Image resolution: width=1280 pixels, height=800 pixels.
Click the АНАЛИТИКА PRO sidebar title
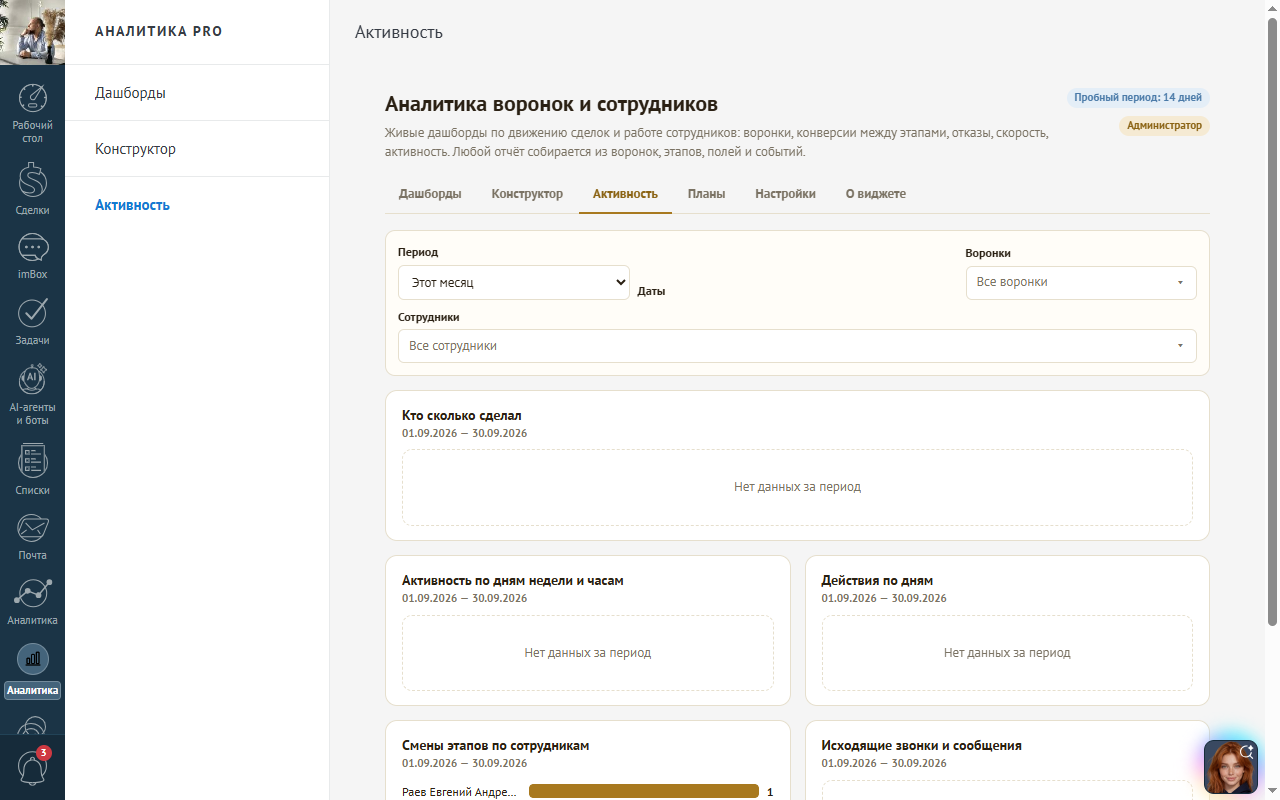(x=159, y=32)
